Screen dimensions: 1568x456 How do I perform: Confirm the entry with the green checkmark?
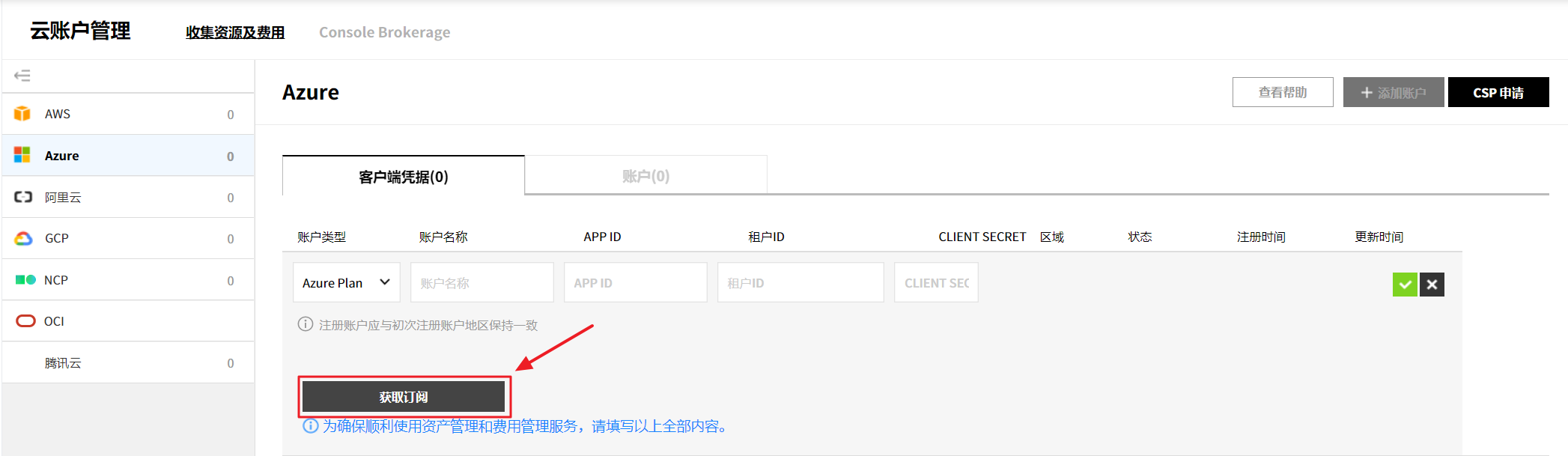click(1405, 285)
